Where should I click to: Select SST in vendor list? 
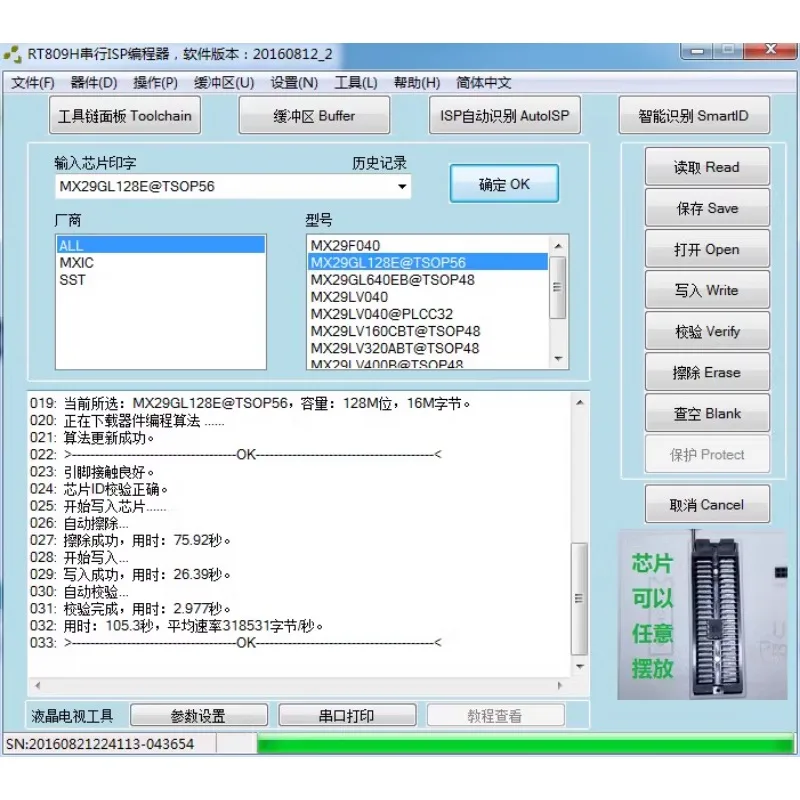(x=161, y=280)
